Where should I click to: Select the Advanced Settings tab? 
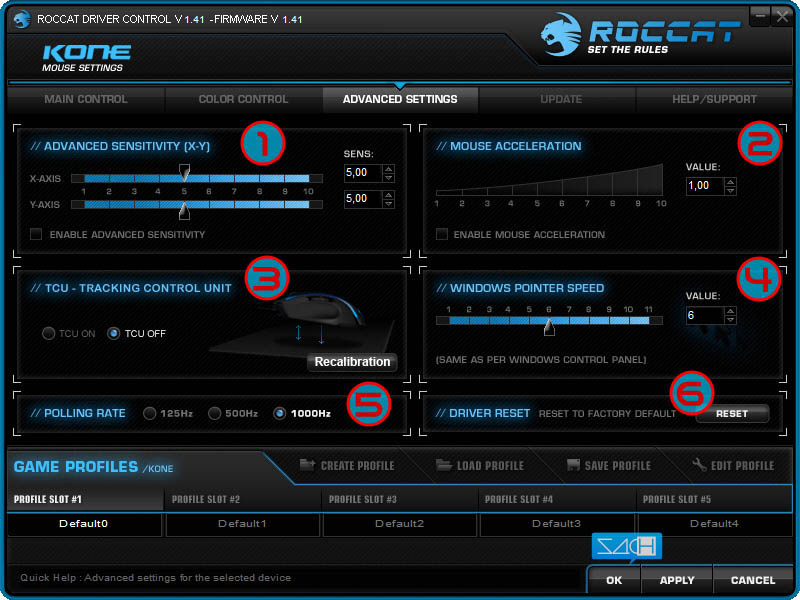[x=400, y=99]
